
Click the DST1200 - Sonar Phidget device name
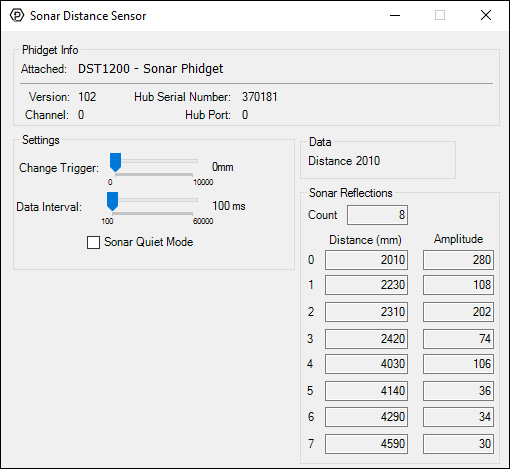point(150,69)
